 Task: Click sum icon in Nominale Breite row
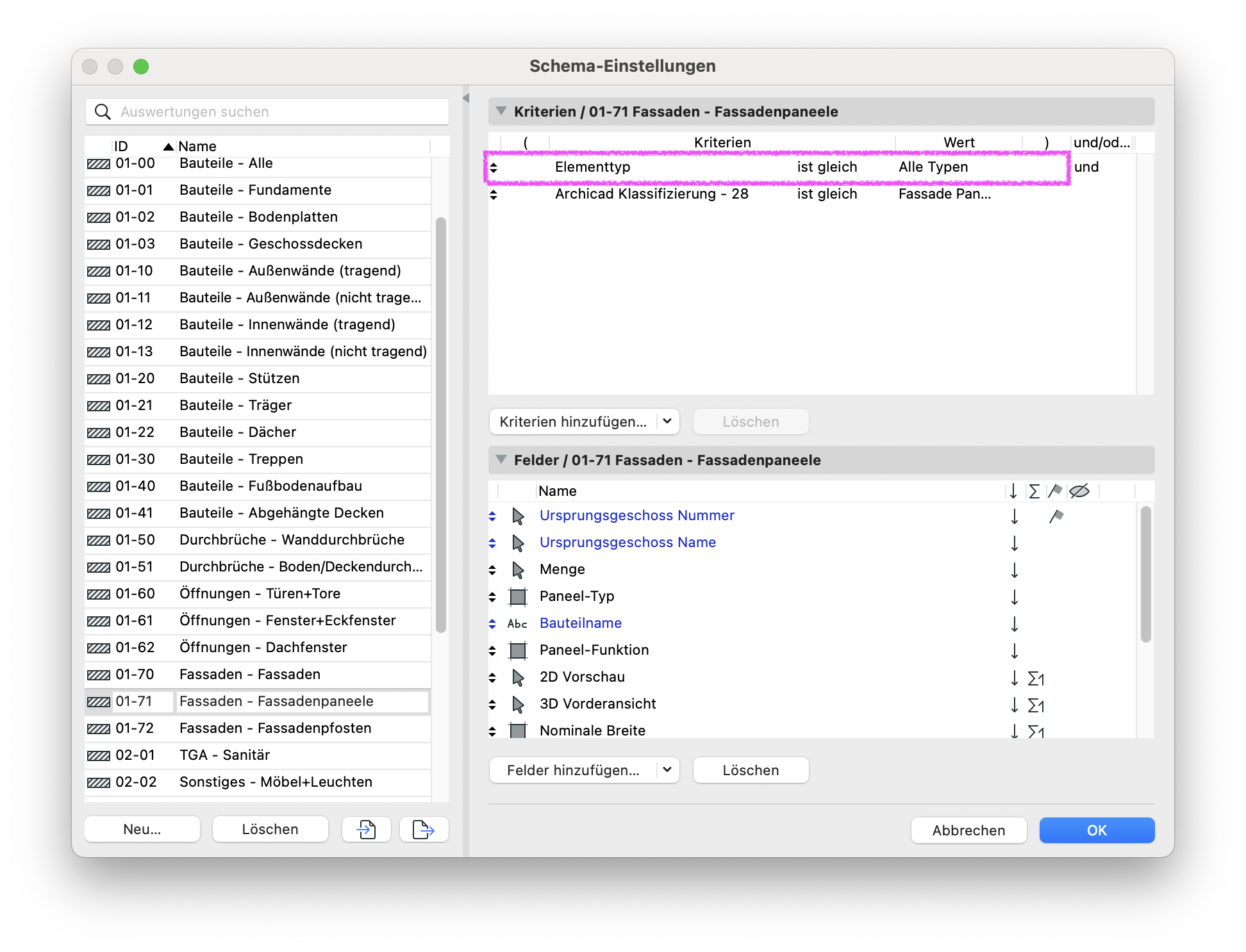[x=1036, y=731]
